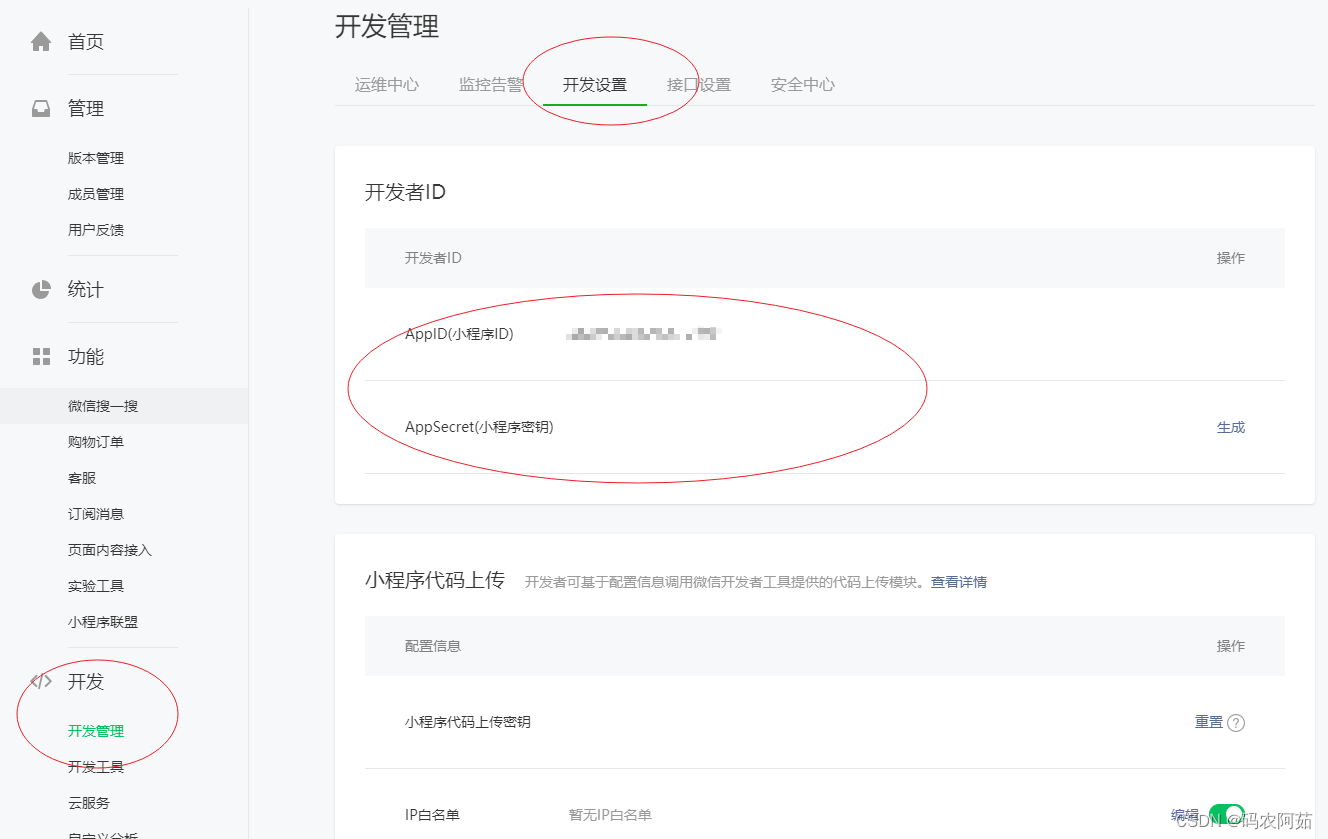Open the 统计 section
This screenshot has height=839, width=1328.
[x=86, y=289]
